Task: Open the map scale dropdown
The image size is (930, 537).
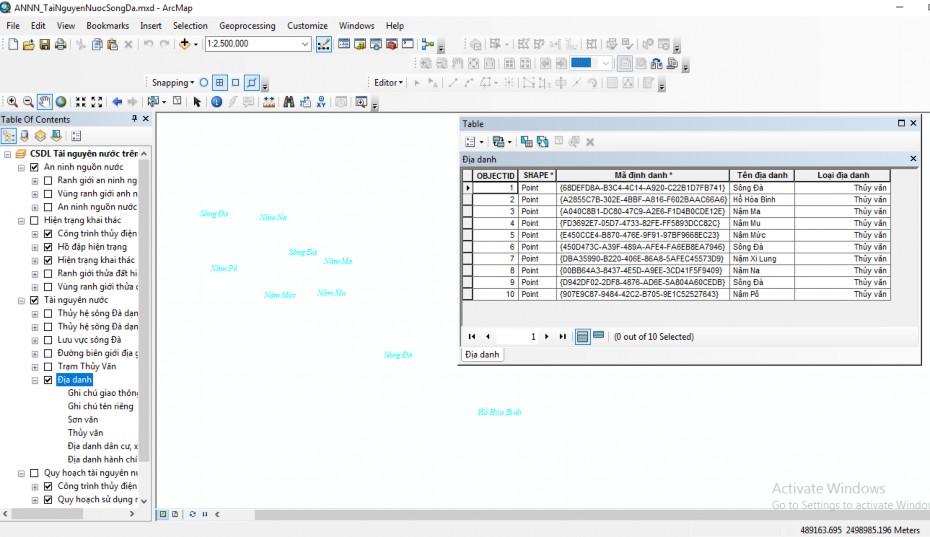Action: click(x=305, y=44)
